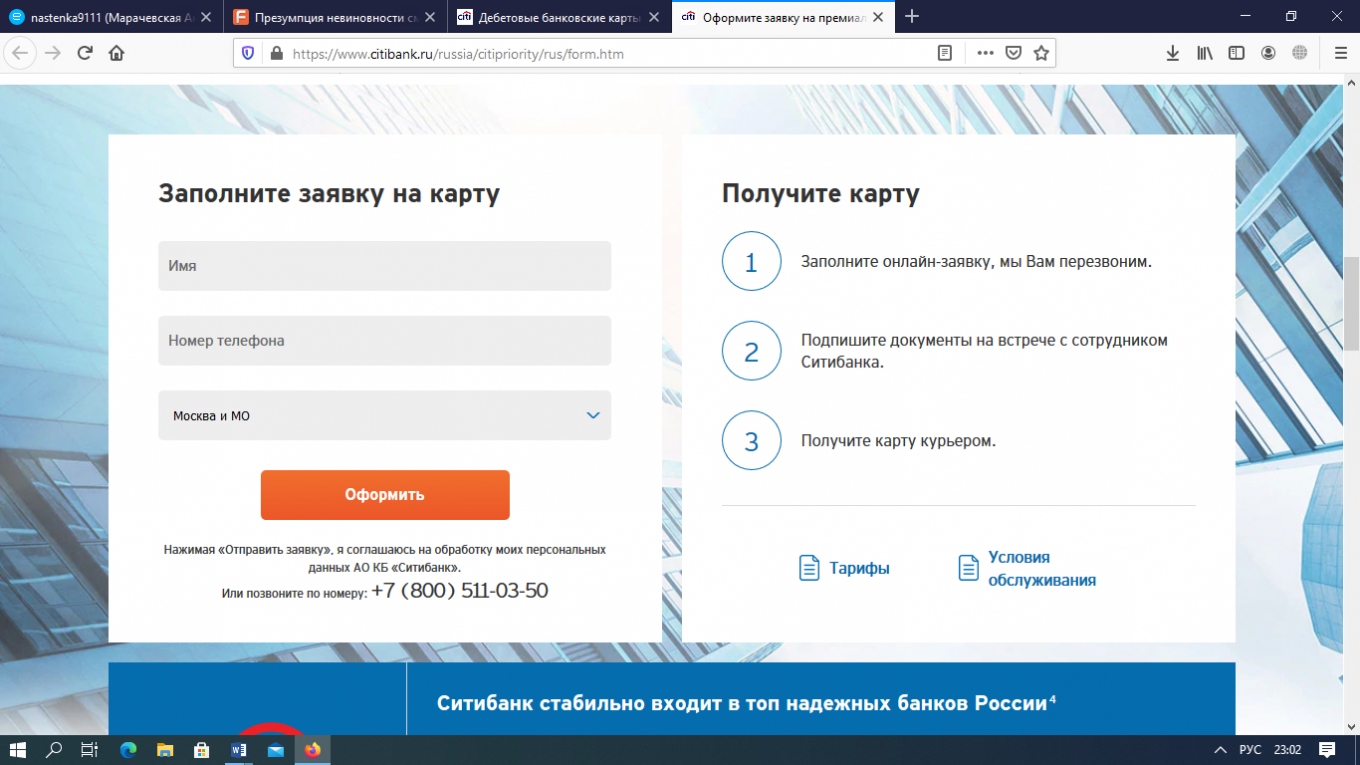Save page to Pocket

(1013, 54)
